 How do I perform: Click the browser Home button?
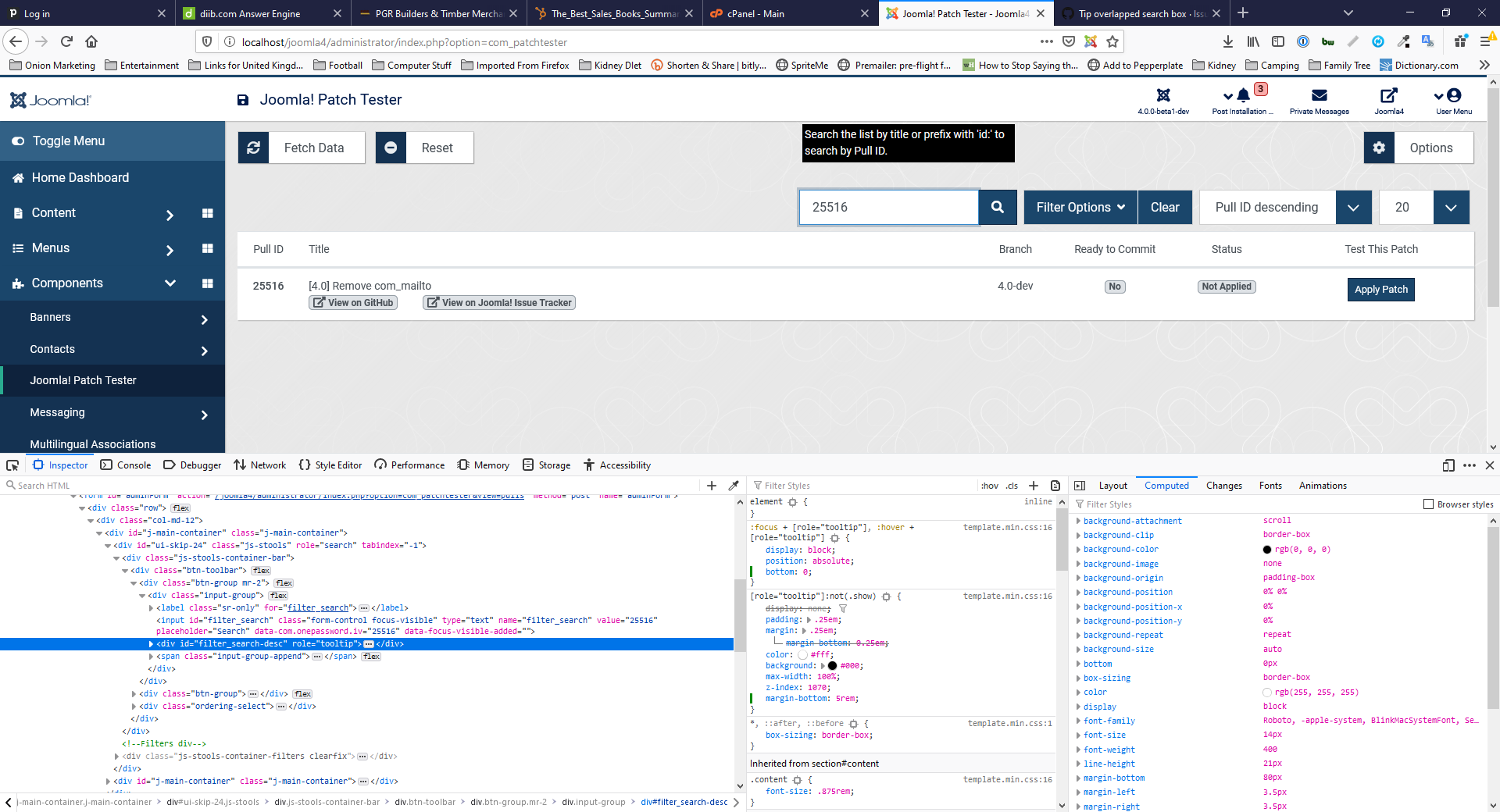pyautogui.click(x=91, y=41)
